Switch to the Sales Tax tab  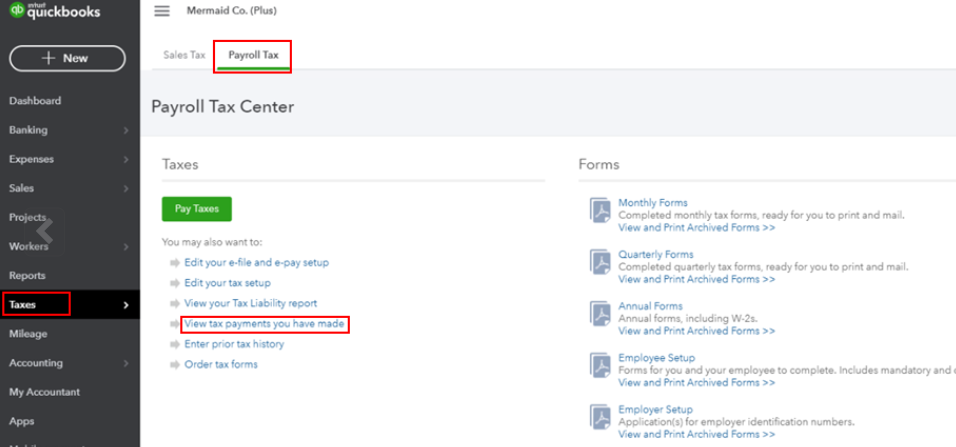184,55
